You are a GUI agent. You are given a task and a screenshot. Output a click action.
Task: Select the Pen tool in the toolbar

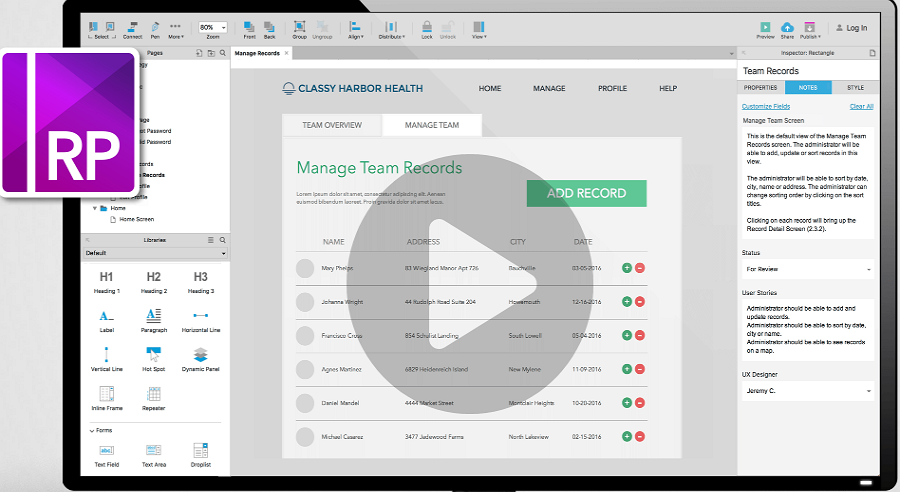(155, 30)
